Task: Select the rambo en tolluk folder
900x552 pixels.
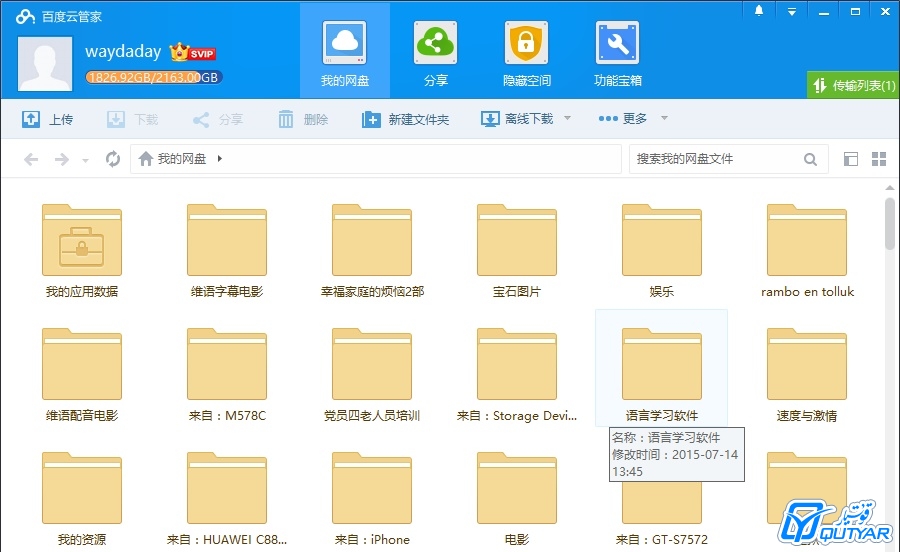Action: [807, 251]
